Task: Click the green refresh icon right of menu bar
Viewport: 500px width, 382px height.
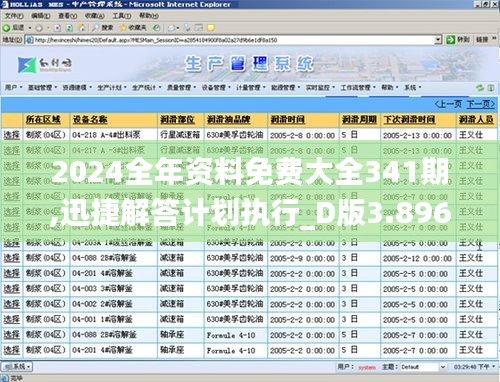Action: point(480,88)
